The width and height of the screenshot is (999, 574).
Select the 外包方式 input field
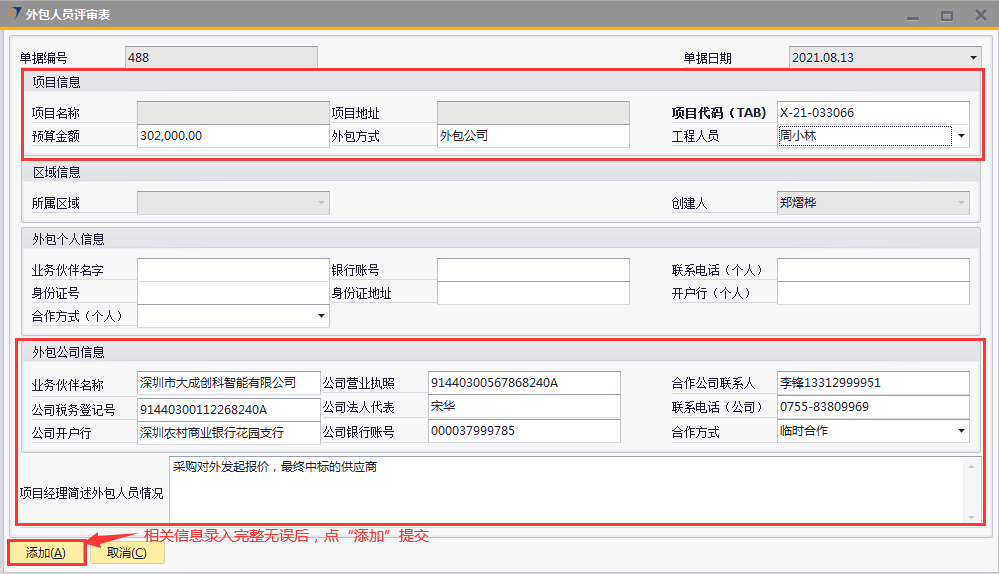532,136
